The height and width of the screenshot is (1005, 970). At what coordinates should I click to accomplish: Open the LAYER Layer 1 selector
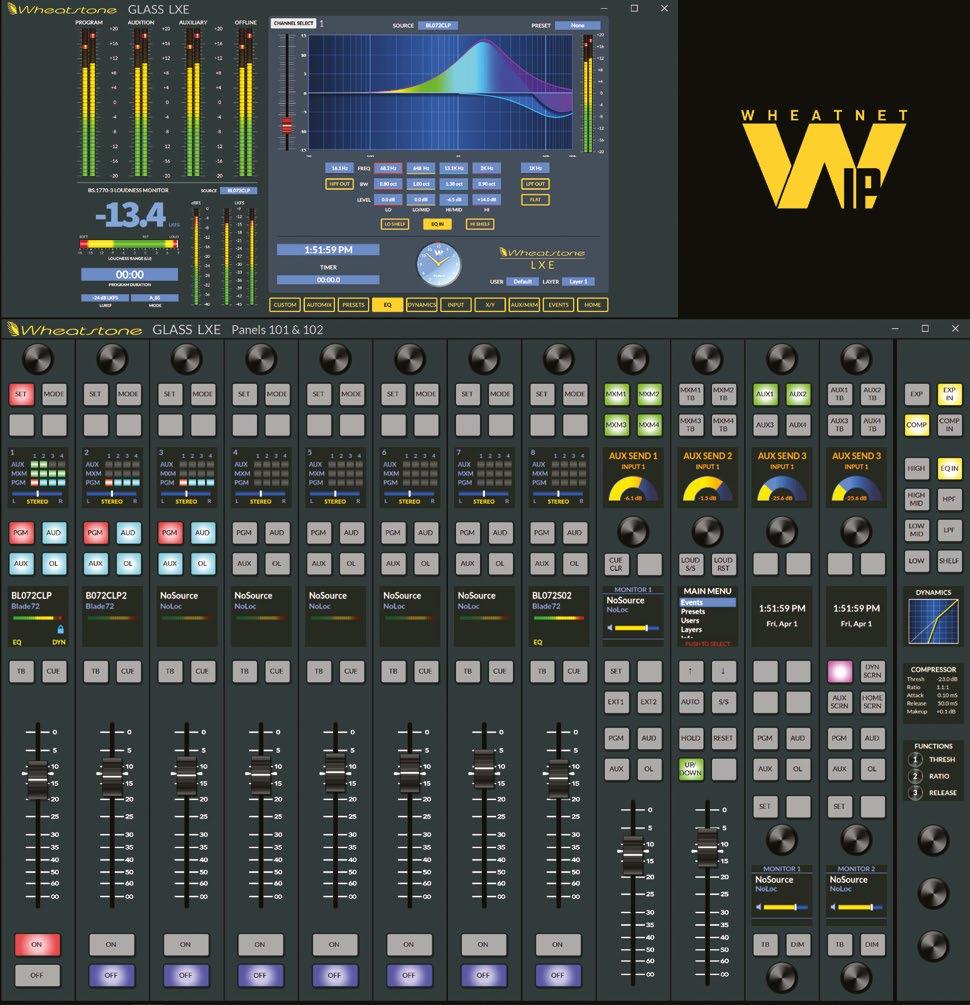[578, 281]
